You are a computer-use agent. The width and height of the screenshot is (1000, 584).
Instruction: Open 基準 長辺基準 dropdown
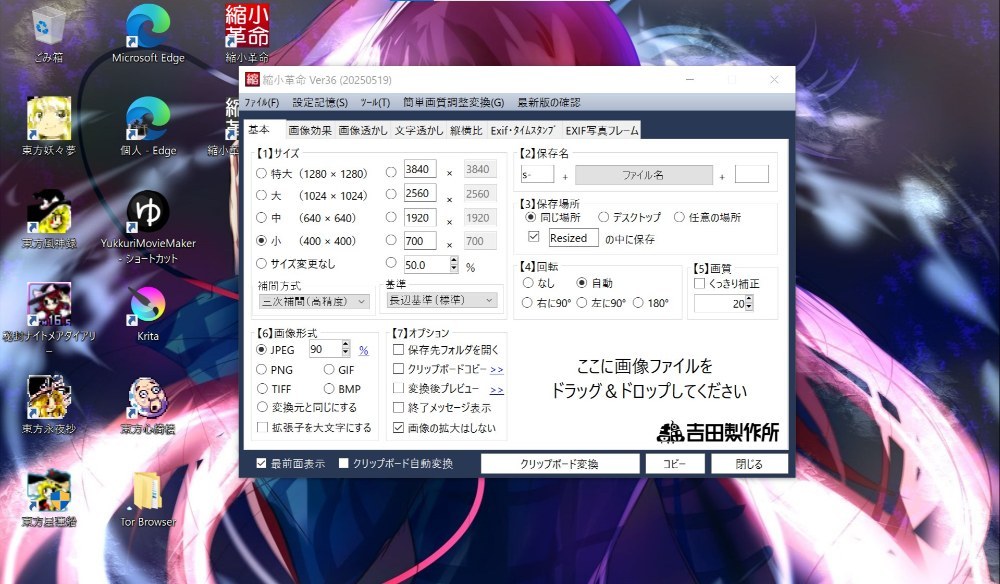click(x=442, y=300)
